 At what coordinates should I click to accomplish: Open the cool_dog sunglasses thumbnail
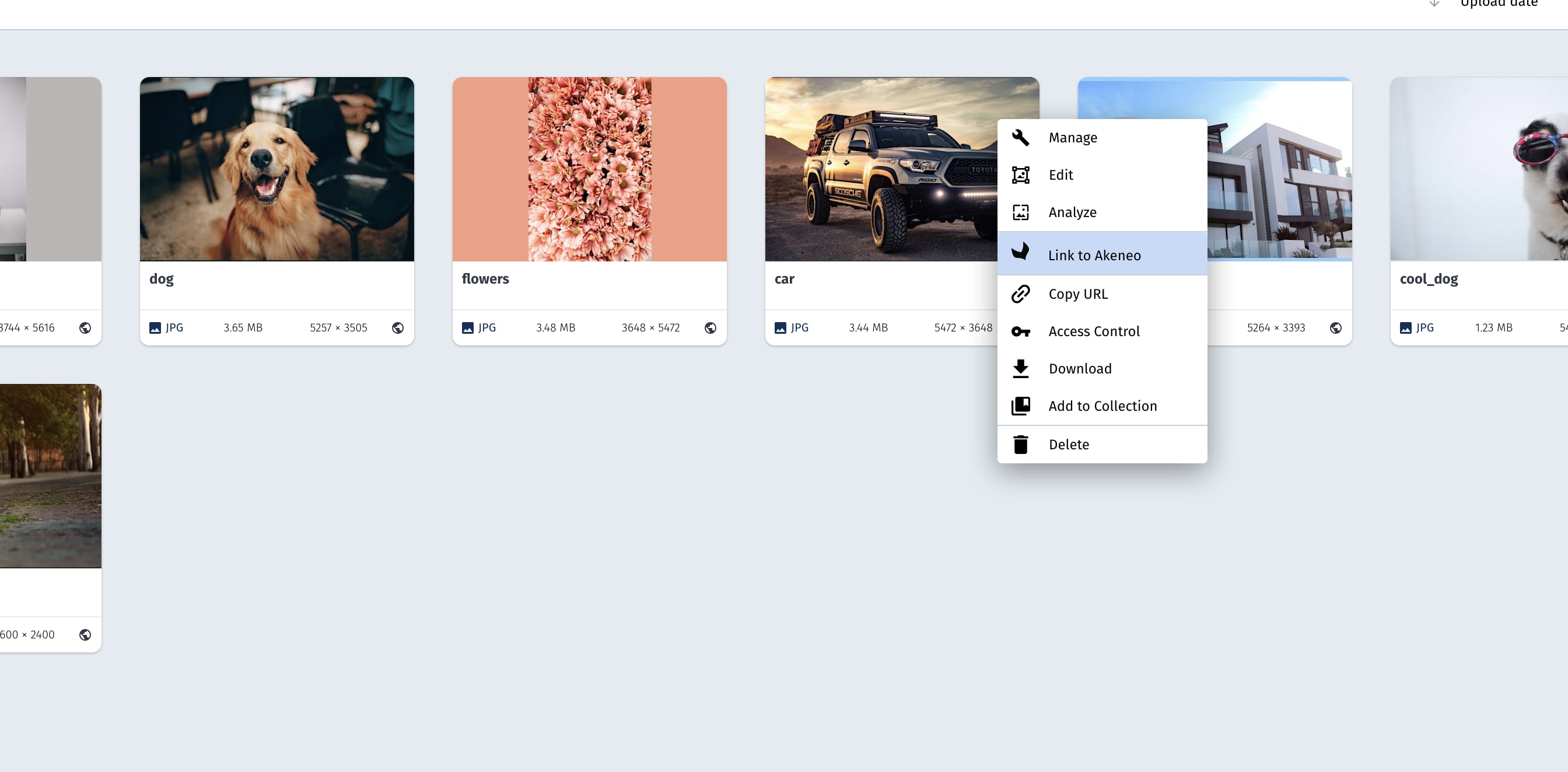click(x=1479, y=169)
